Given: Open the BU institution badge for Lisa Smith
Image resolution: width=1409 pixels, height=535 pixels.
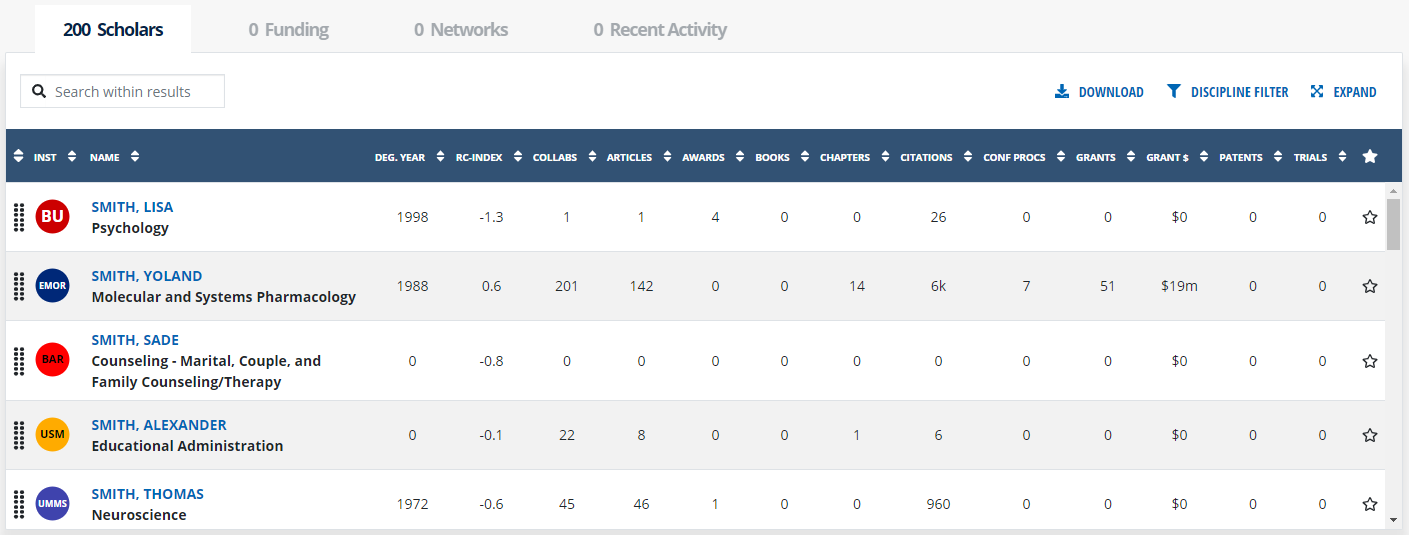Looking at the screenshot, I should [52, 217].
